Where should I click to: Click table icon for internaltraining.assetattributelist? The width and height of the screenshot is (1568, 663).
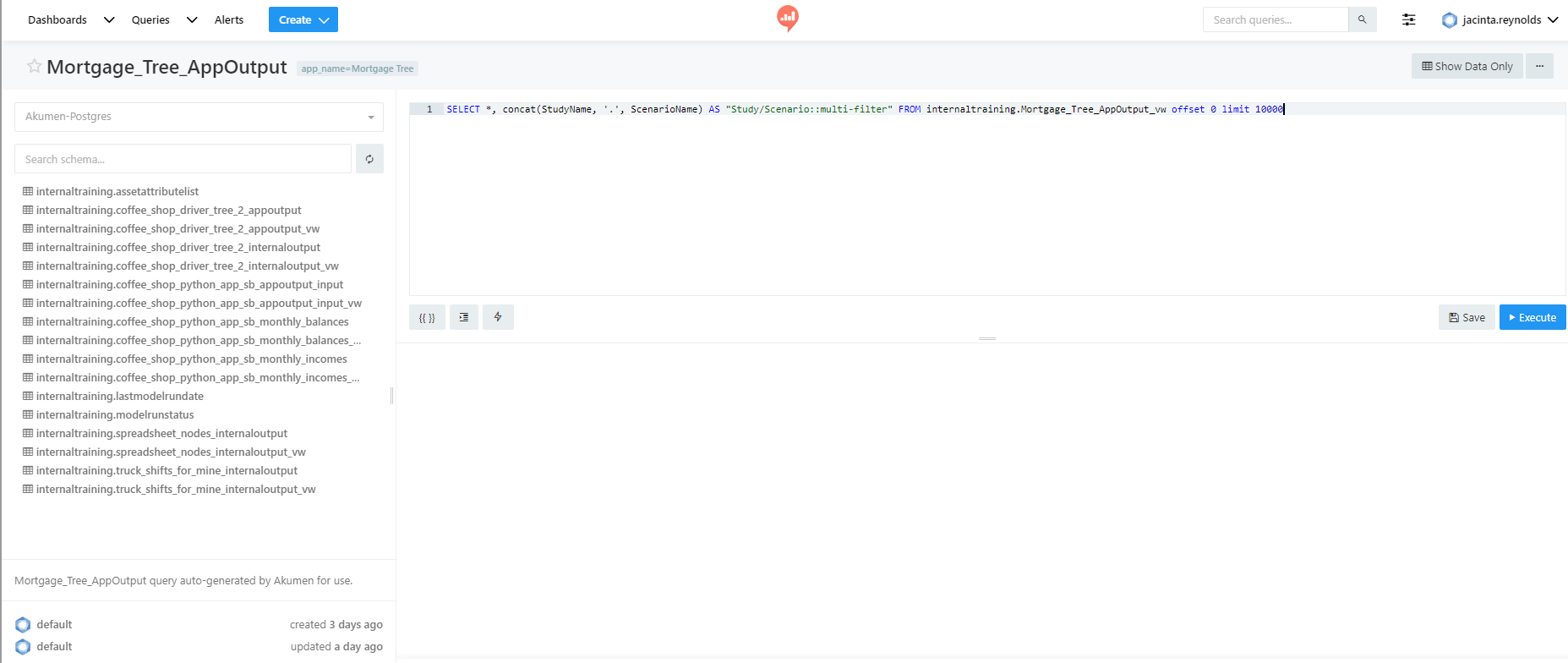[x=28, y=191]
